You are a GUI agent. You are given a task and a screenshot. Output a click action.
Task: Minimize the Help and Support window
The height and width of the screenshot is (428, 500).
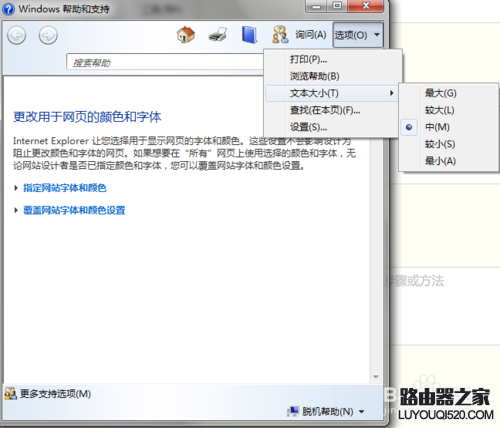(x=316, y=6)
